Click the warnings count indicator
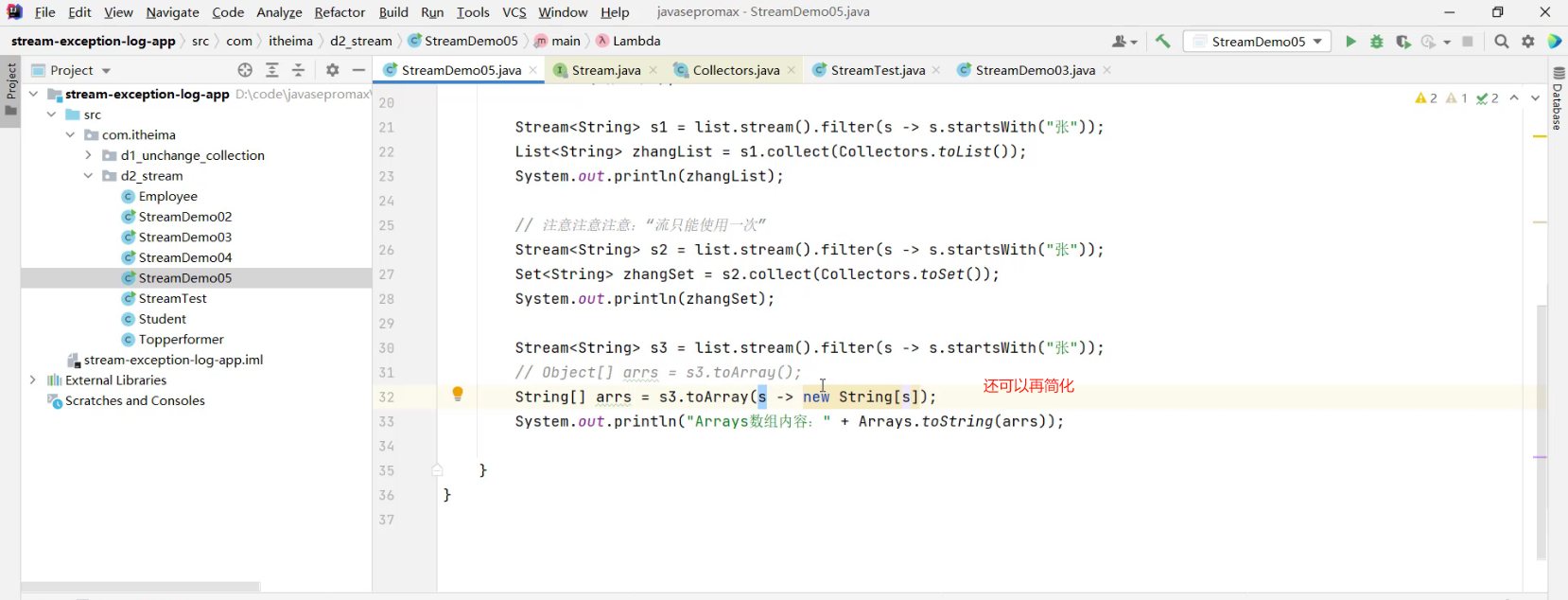The height and width of the screenshot is (600, 1568). pyautogui.click(x=1426, y=98)
